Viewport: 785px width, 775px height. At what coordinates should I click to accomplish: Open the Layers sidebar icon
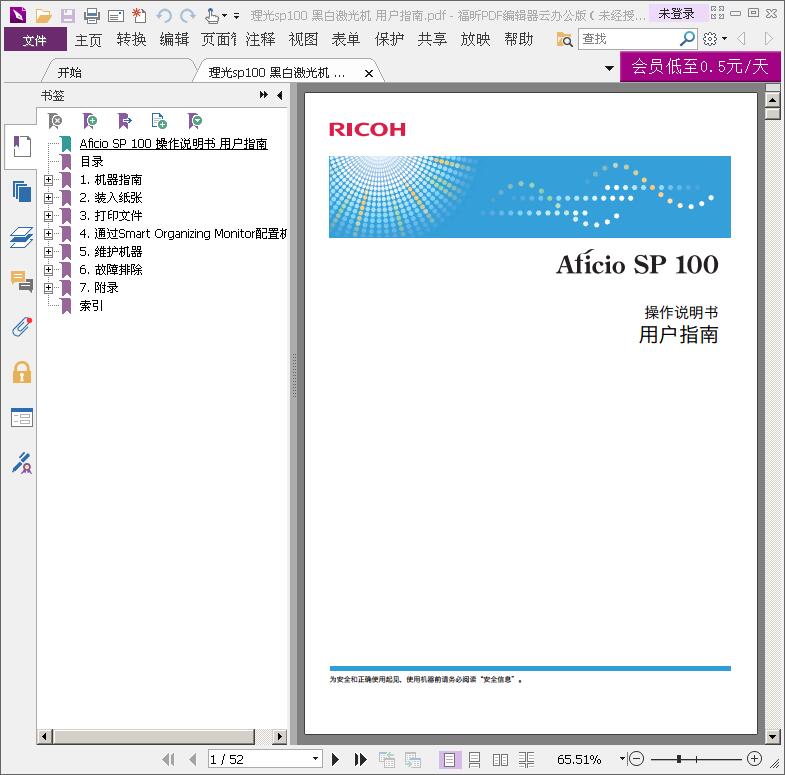pos(22,237)
